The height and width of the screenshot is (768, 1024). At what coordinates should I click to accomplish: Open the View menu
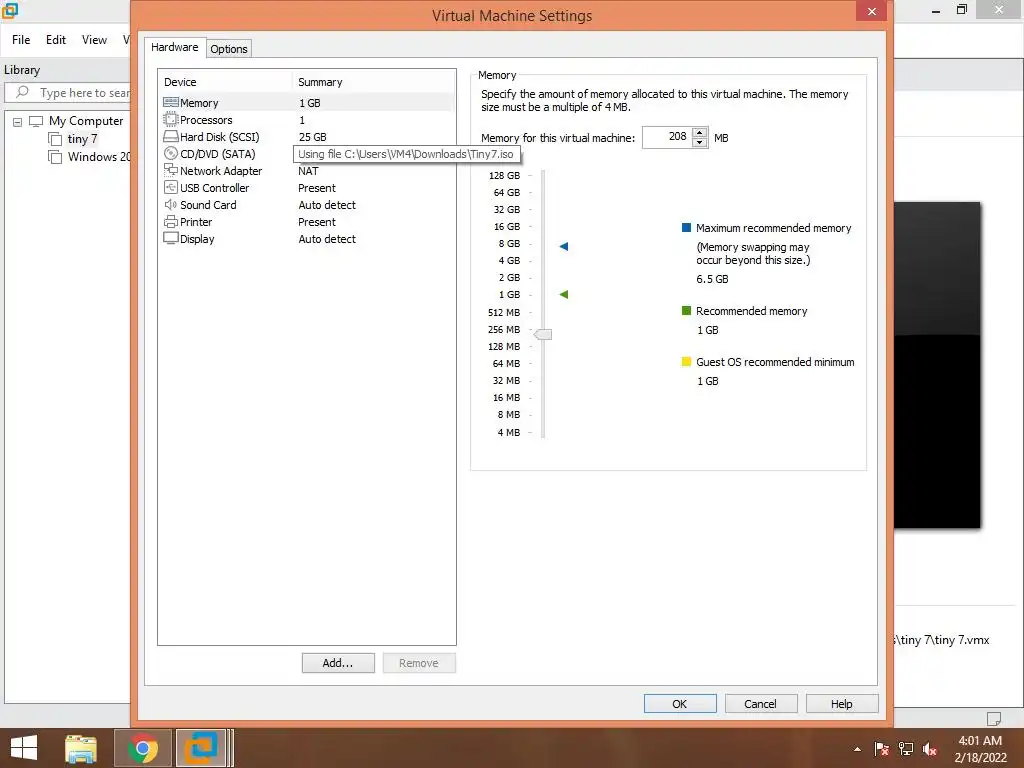[x=94, y=40]
